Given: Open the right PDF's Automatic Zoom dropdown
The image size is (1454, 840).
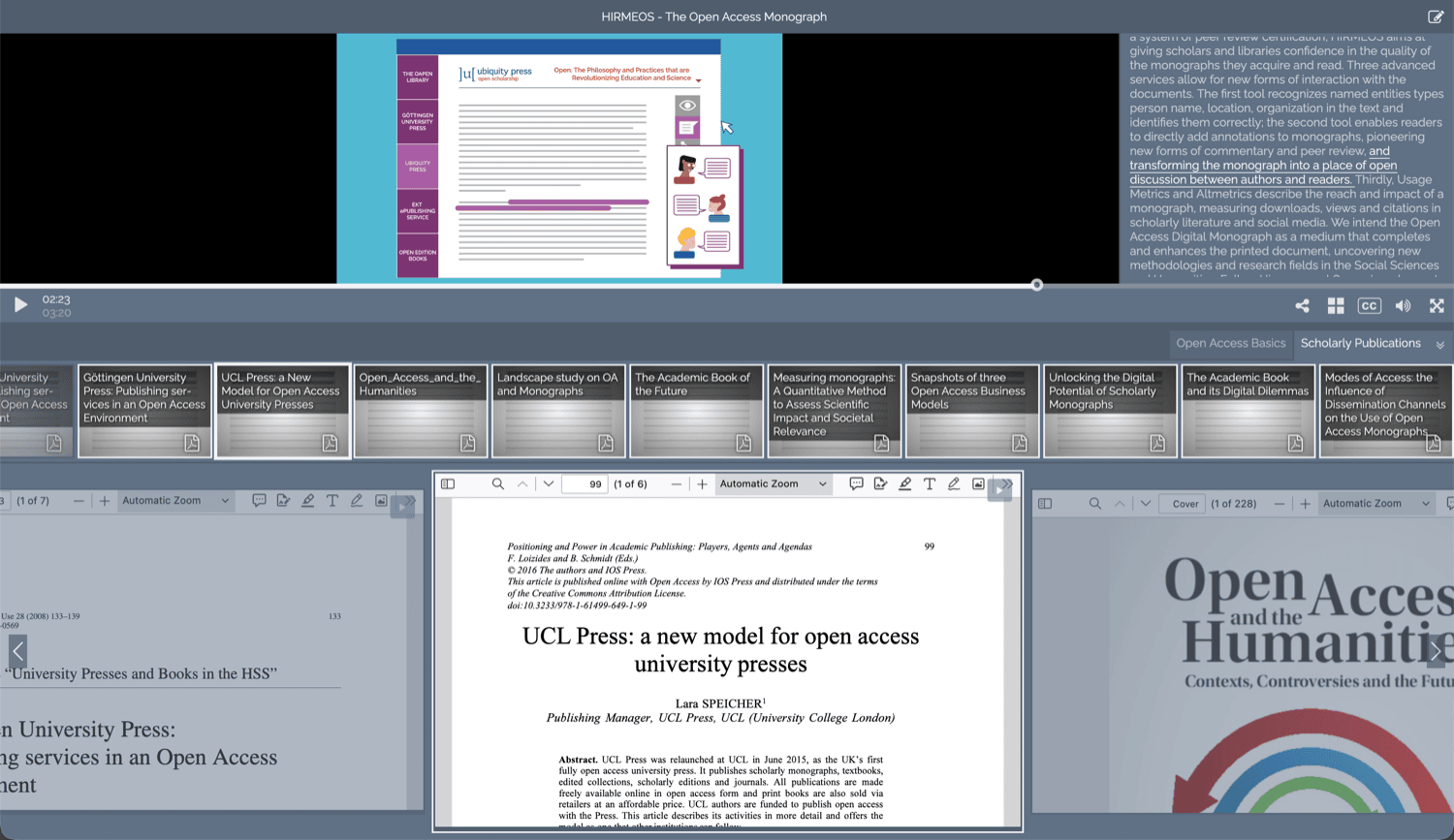Looking at the screenshot, I should pyautogui.click(x=1375, y=504).
